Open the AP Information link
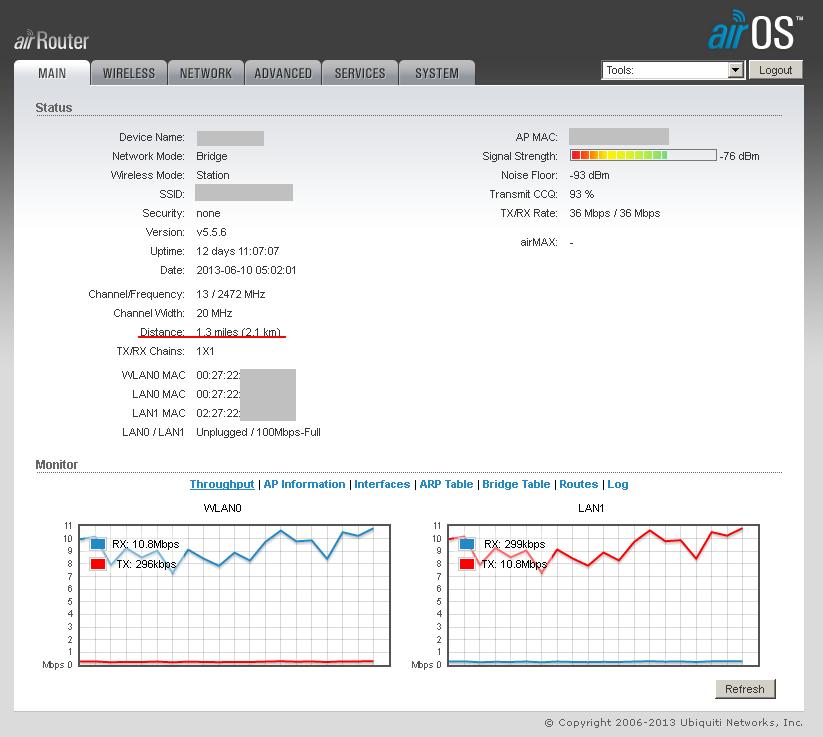Viewport: 823px width, 737px height. pos(304,484)
